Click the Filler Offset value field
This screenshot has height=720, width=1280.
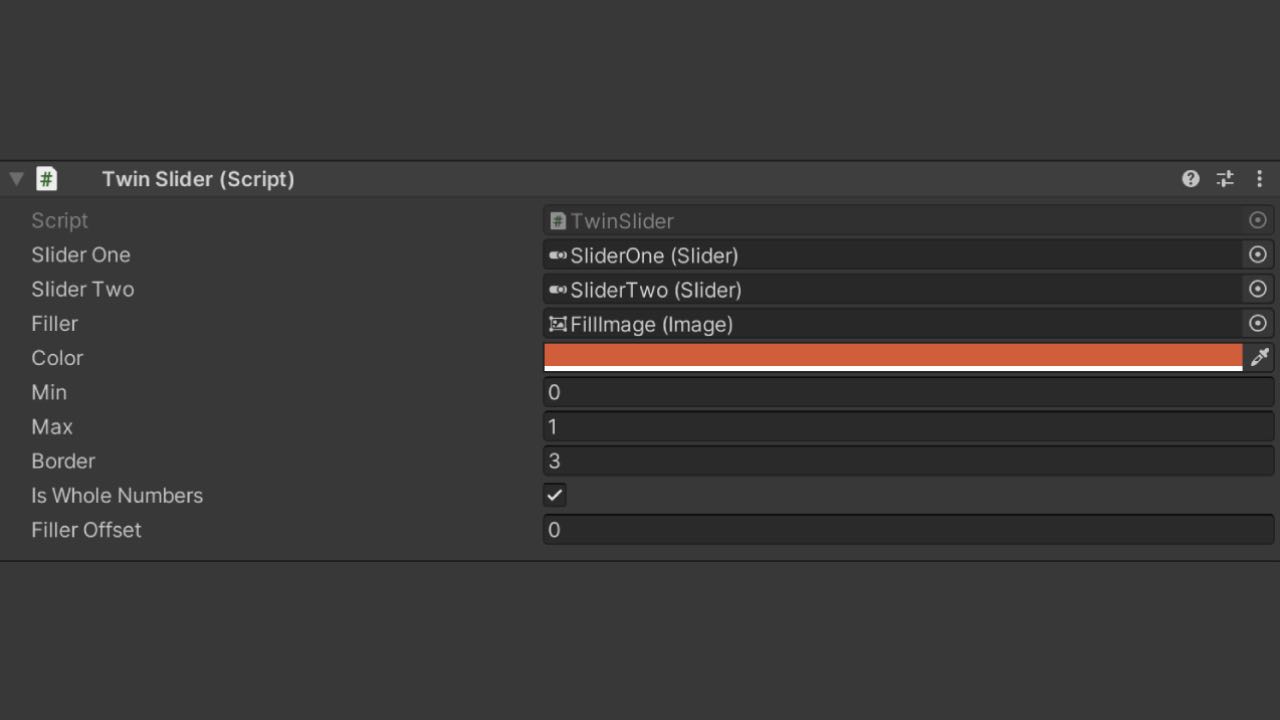click(907, 530)
